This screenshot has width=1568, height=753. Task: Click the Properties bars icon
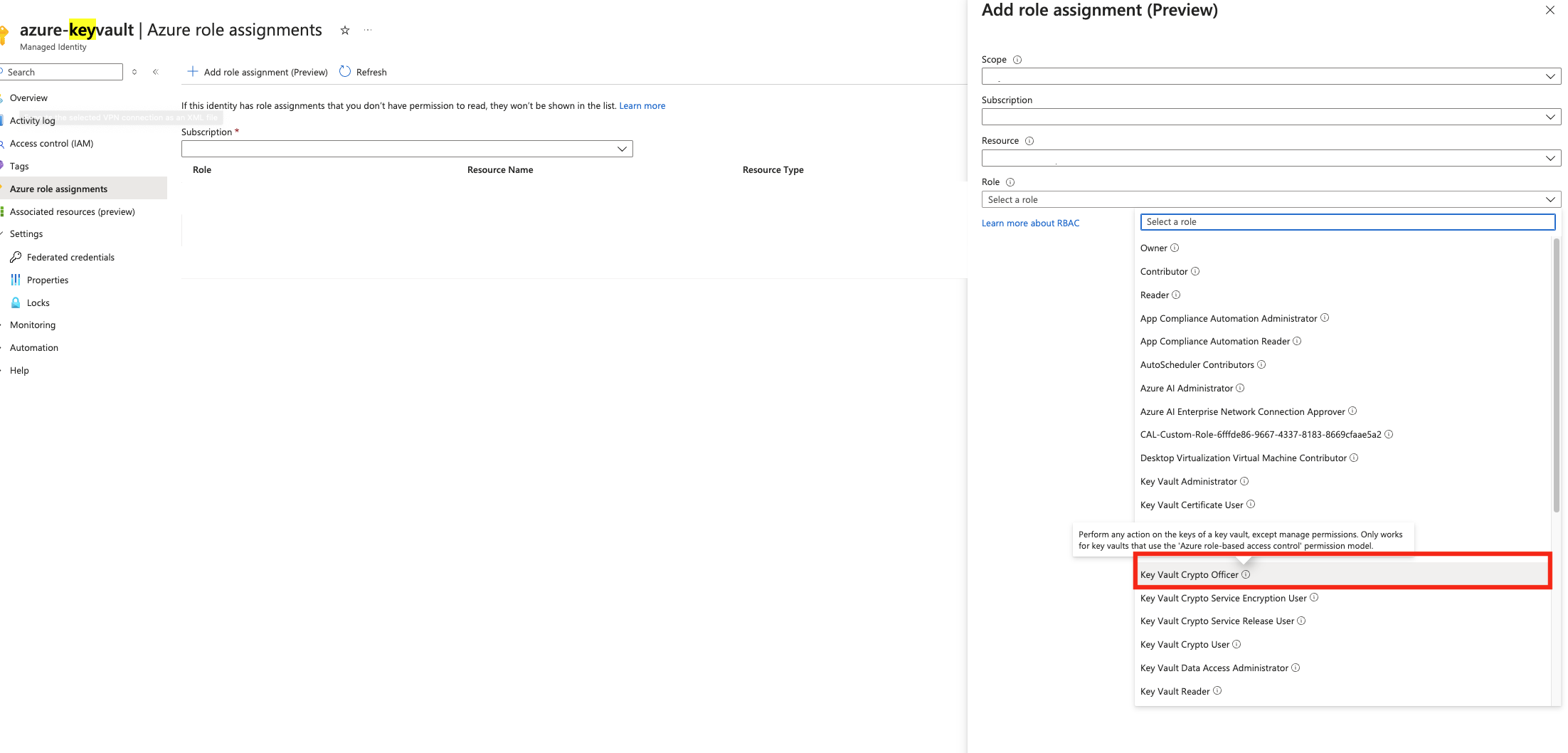pos(16,280)
